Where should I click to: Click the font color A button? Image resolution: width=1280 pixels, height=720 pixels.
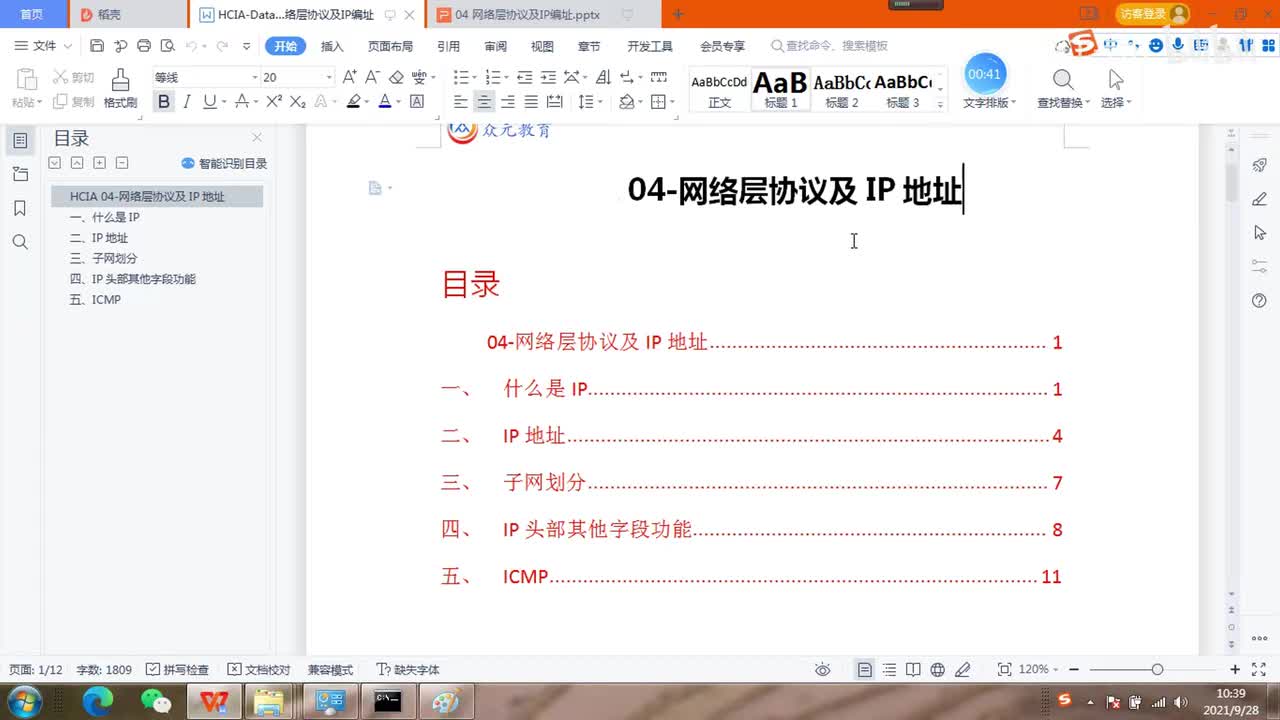pos(384,102)
